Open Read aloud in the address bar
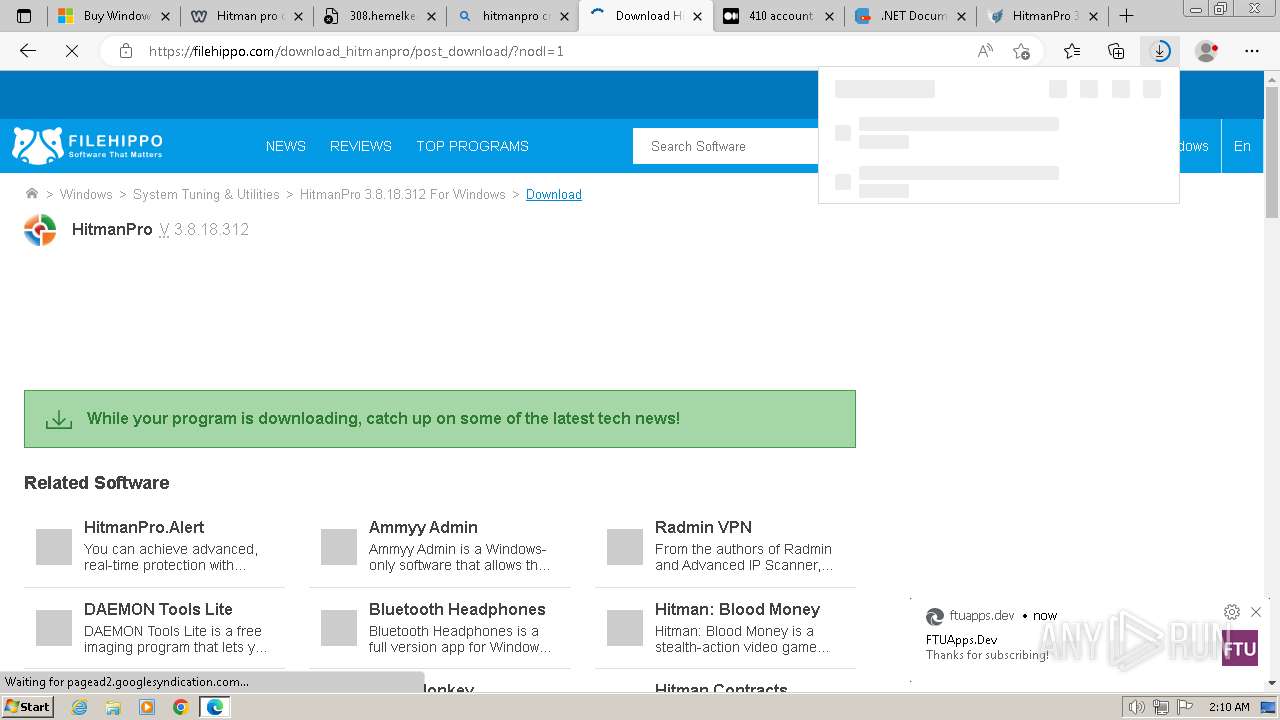The width and height of the screenshot is (1280, 720). pyautogui.click(x=985, y=51)
